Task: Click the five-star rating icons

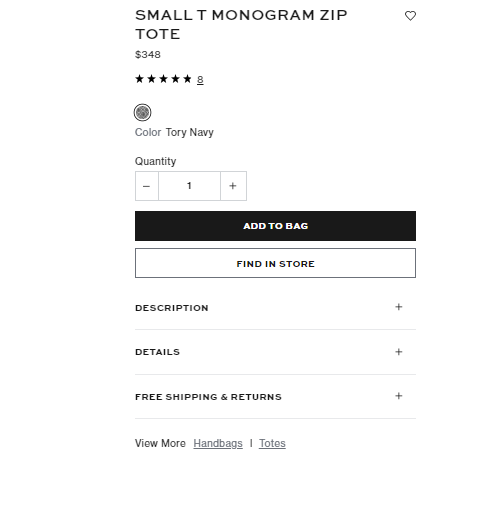Action: click(x=163, y=79)
